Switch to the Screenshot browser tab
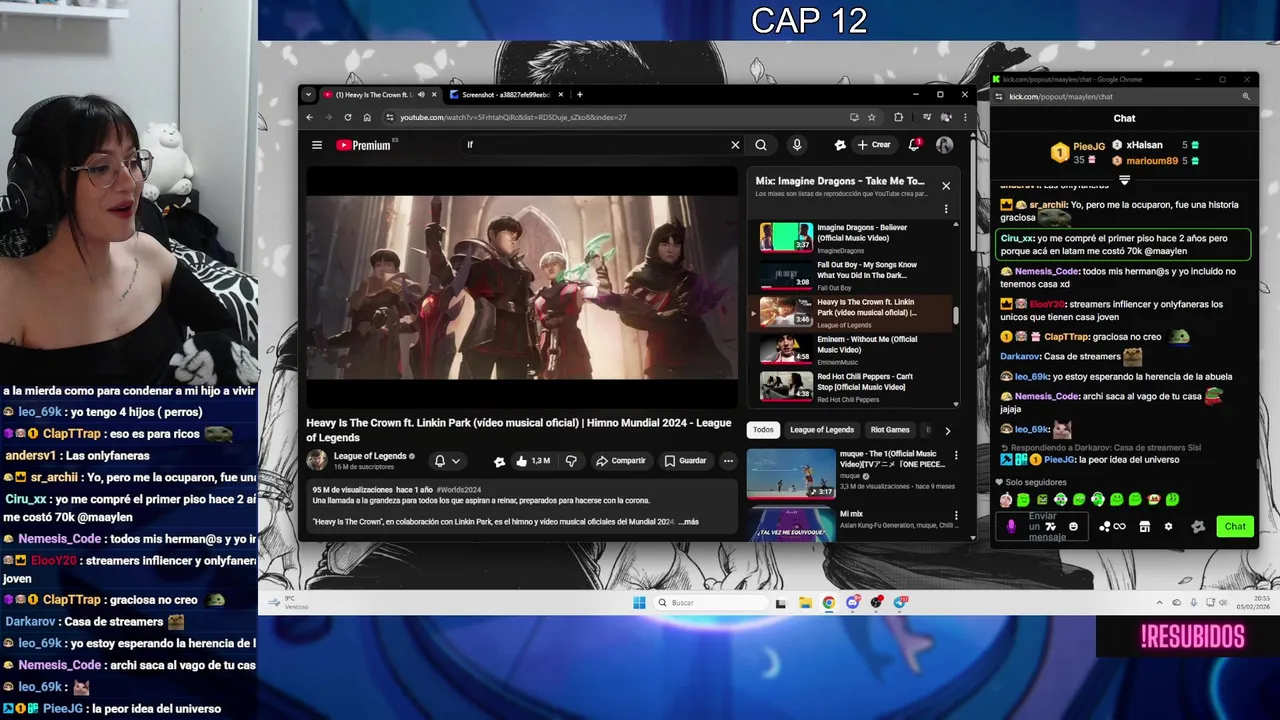The height and width of the screenshot is (720, 1280). pos(506,95)
